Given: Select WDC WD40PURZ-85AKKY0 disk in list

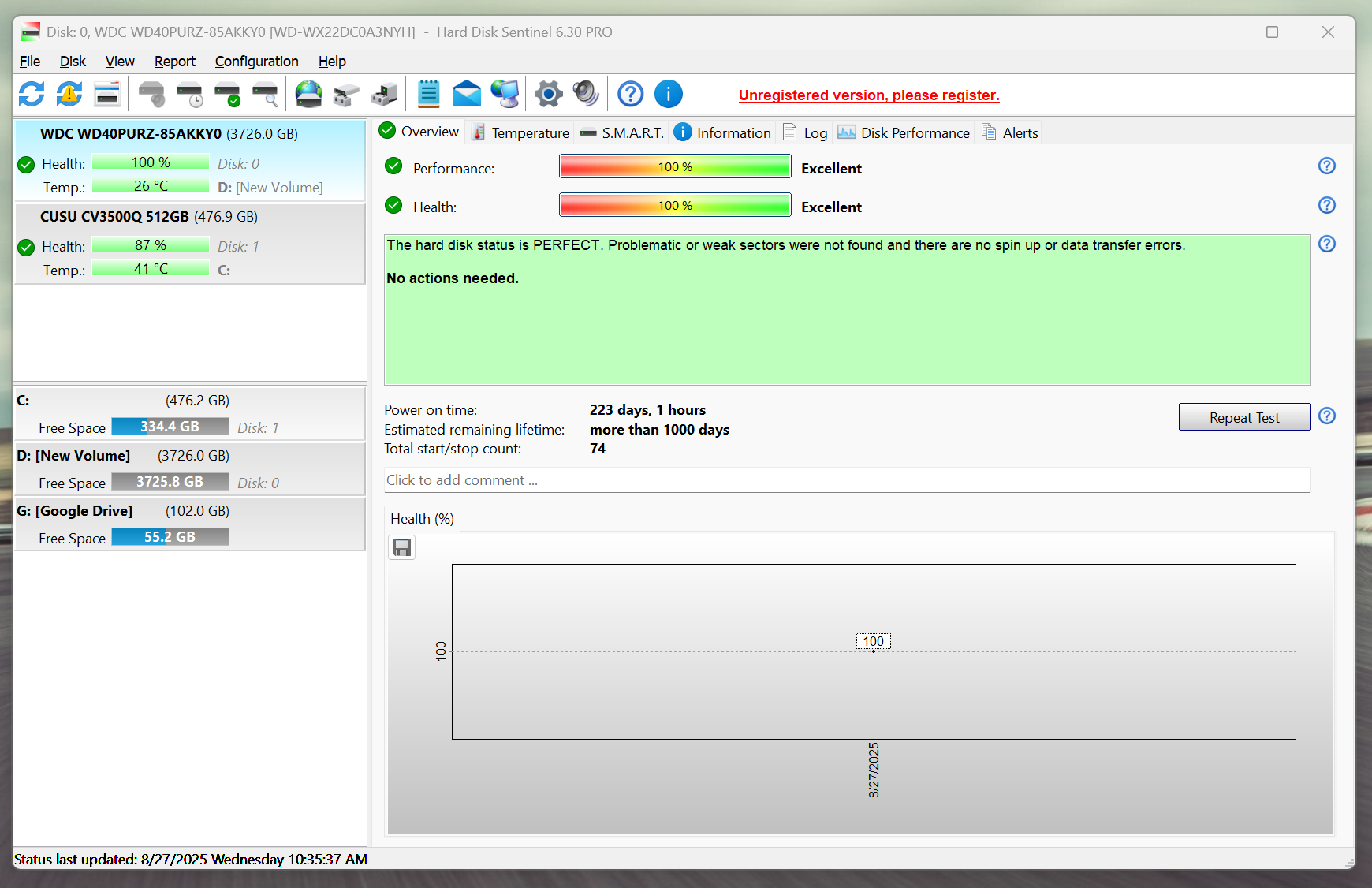Looking at the screenshot, I should point(190,160).
